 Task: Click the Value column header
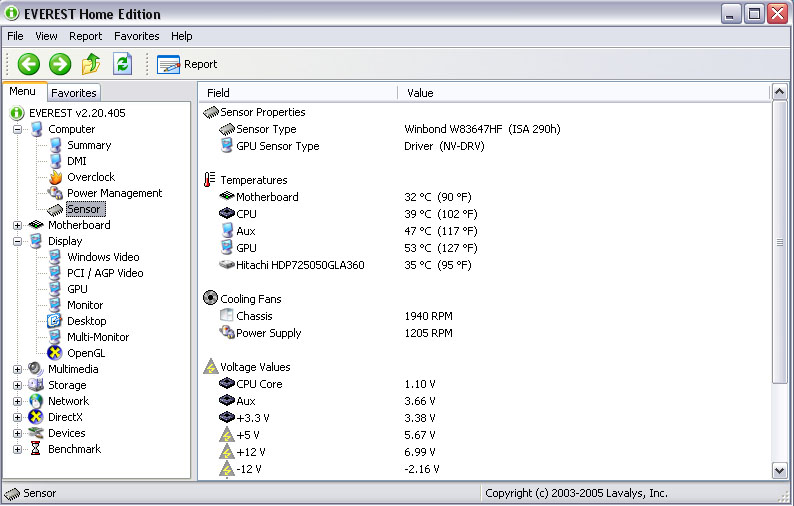[x=583, y=93]
